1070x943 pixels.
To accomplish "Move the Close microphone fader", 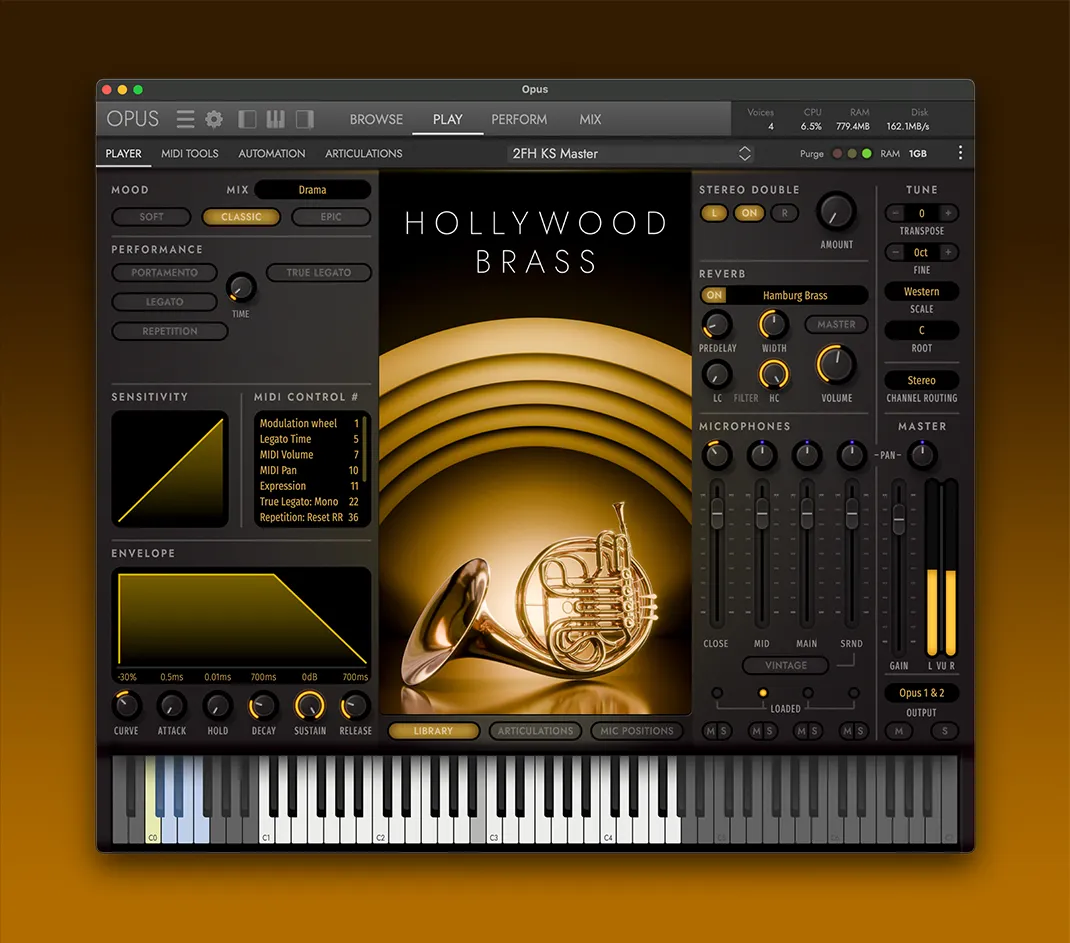I will click(717, 513).
